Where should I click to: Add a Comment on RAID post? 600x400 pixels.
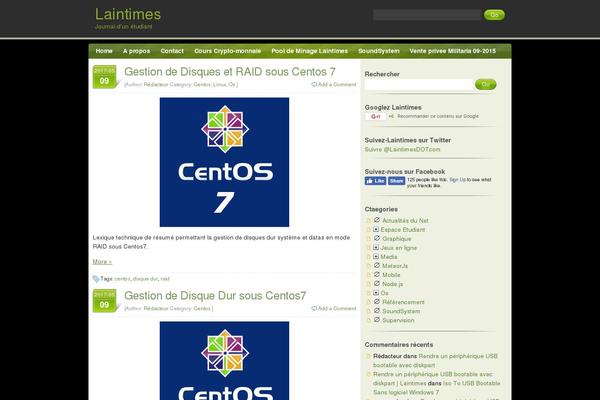click(337, 85)
